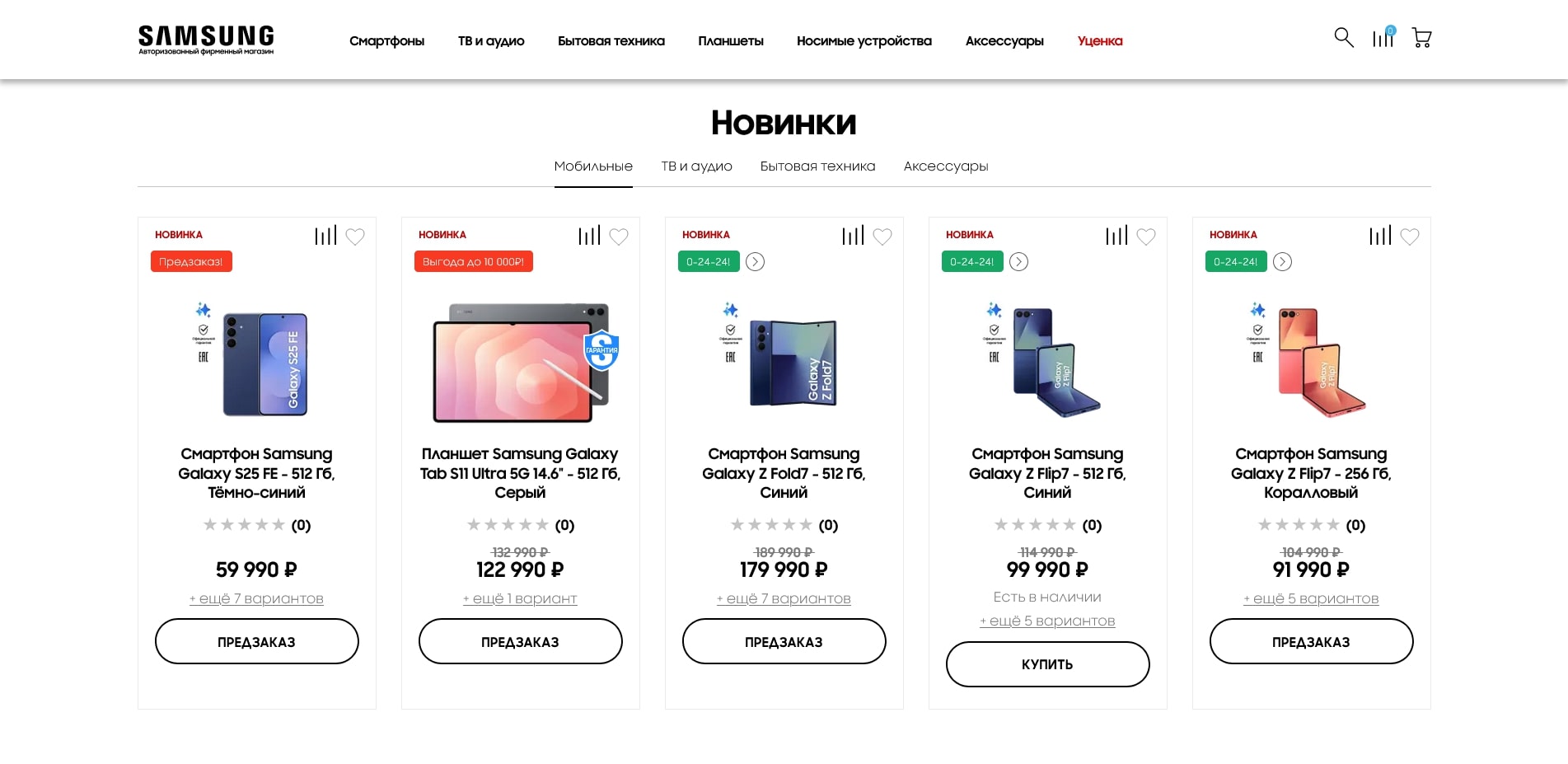This screenshot has width=1568, height=764.
Task: Expand 0-24-24 arrow on blue Z Flip7
Action: pos(1018,262)
